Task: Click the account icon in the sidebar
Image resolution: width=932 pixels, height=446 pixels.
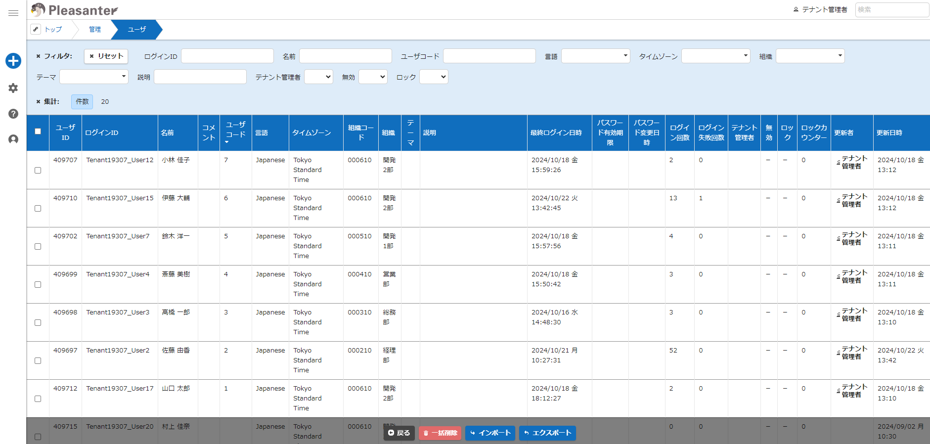Action: point(13,140)
